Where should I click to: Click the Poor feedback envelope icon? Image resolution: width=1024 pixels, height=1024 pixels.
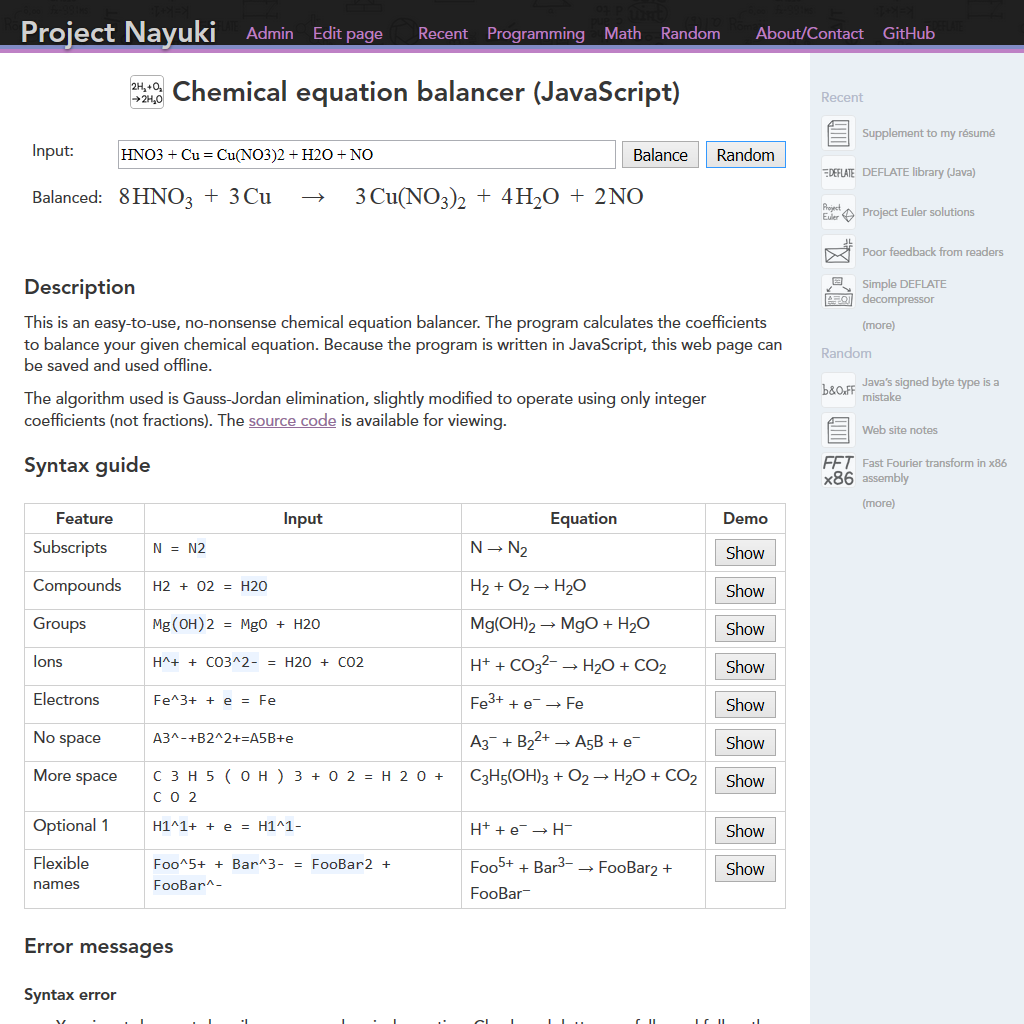pyautogui.click(x=838, y=252)
